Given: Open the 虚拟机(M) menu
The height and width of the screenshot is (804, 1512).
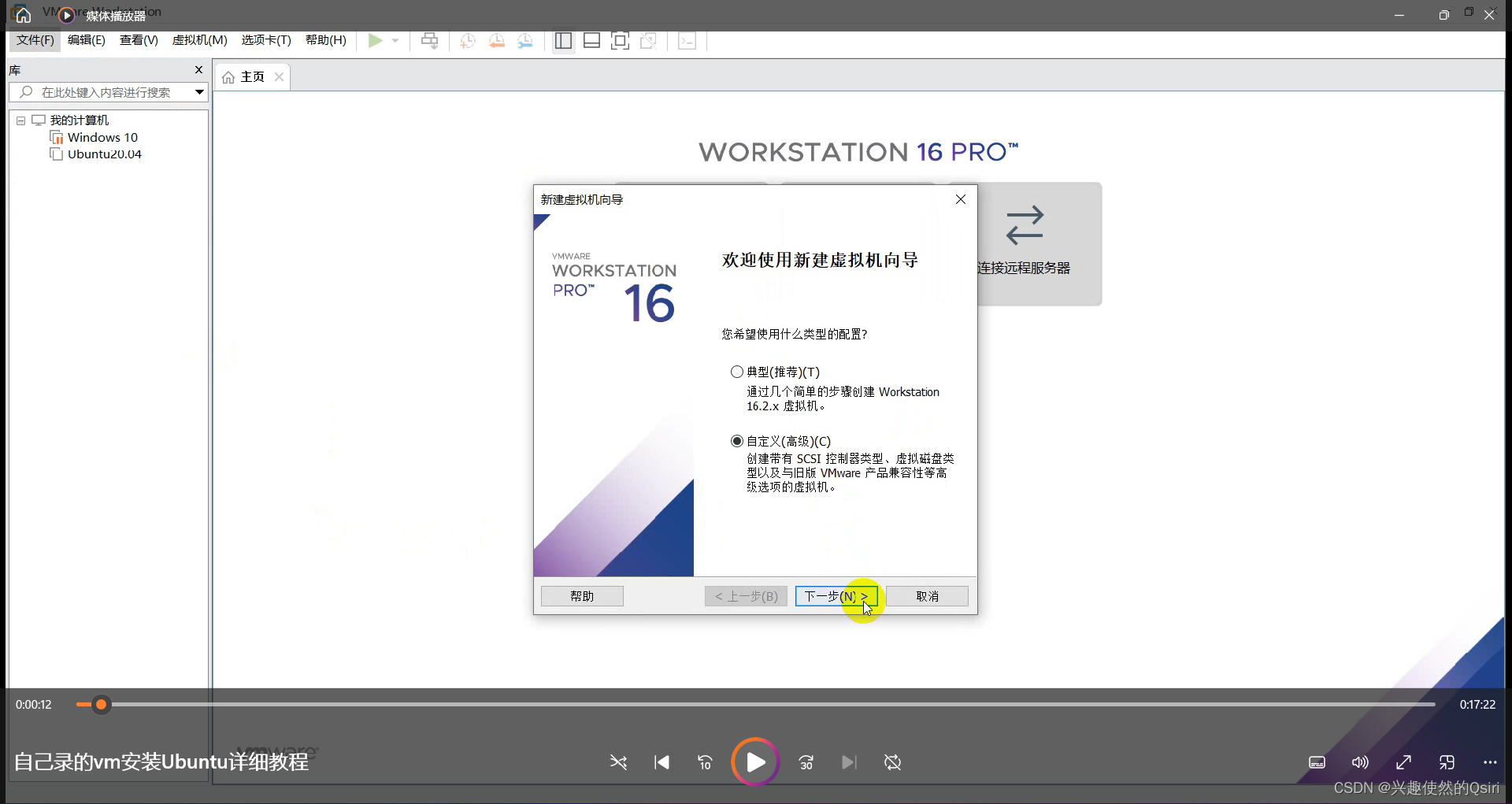Looking at the screenshot, I should [x=200, y=40].
